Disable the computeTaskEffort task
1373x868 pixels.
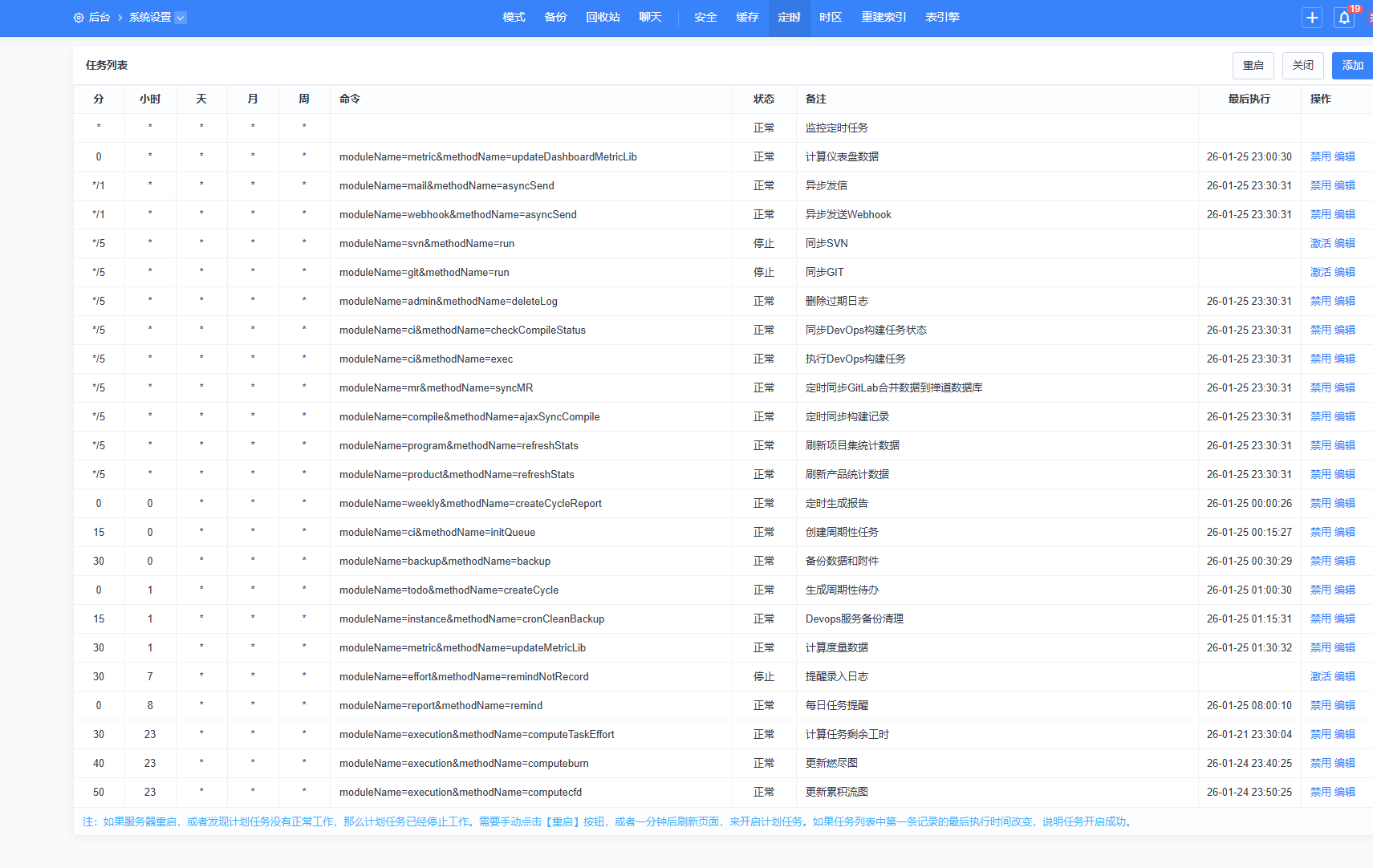(x=1321, y=735)
